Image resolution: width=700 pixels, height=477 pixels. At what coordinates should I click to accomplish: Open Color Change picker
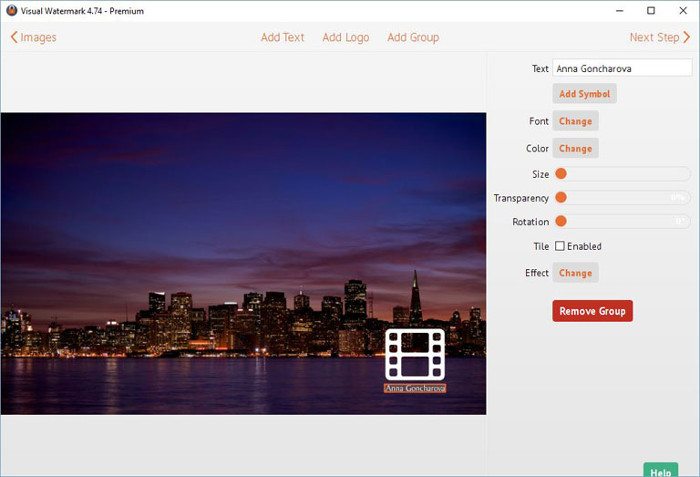[x=575, y=148]
